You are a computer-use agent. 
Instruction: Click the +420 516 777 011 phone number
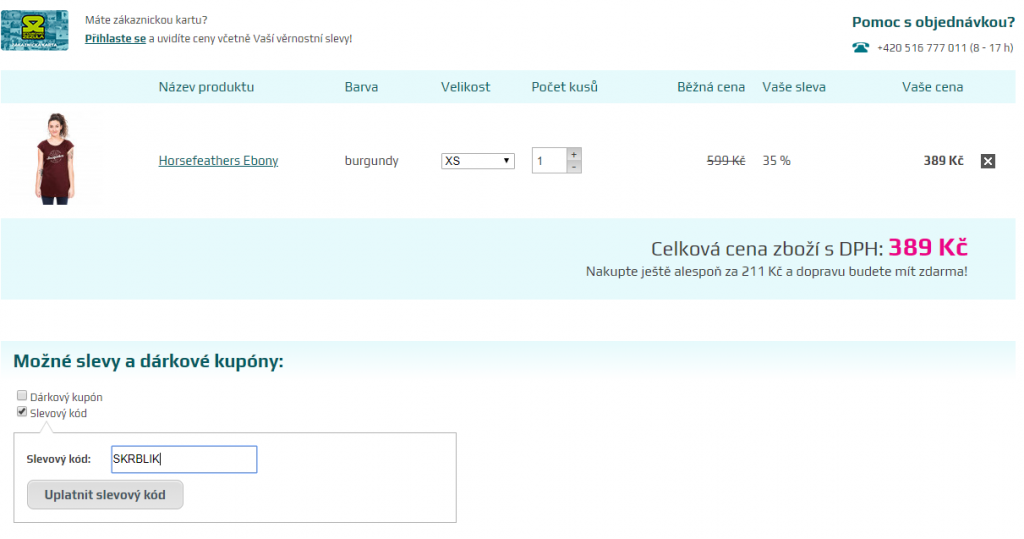[x=921, y=48]
